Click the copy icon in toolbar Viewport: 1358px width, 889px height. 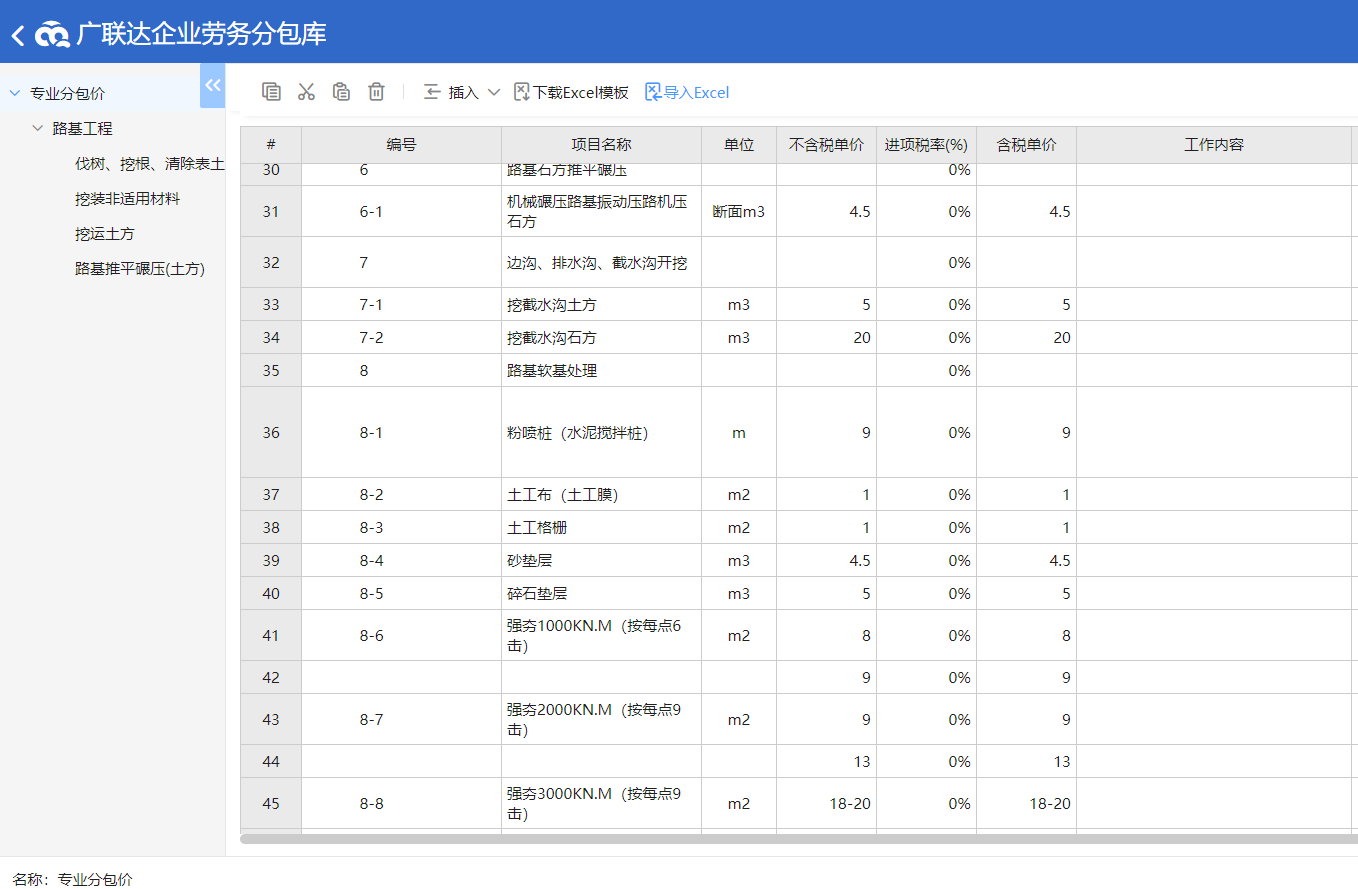[x=271, y=92]
